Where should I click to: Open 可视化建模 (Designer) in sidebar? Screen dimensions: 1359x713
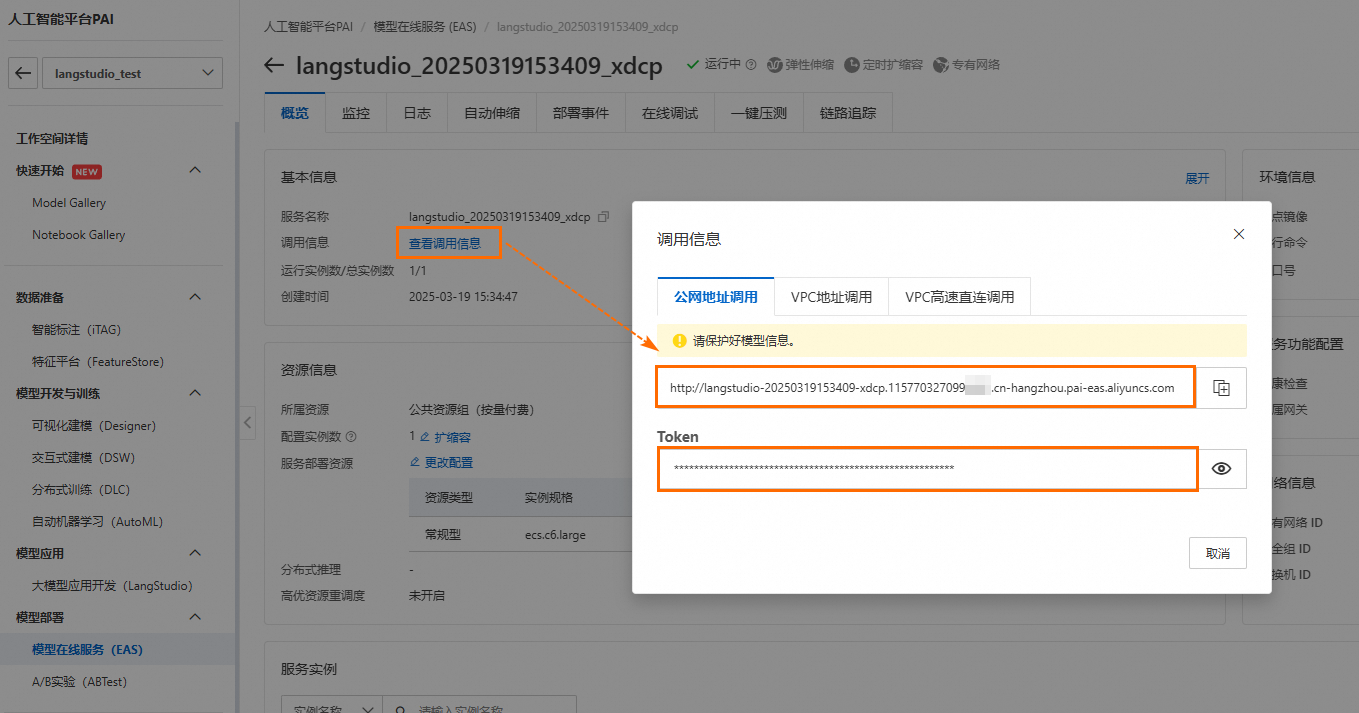94,425
